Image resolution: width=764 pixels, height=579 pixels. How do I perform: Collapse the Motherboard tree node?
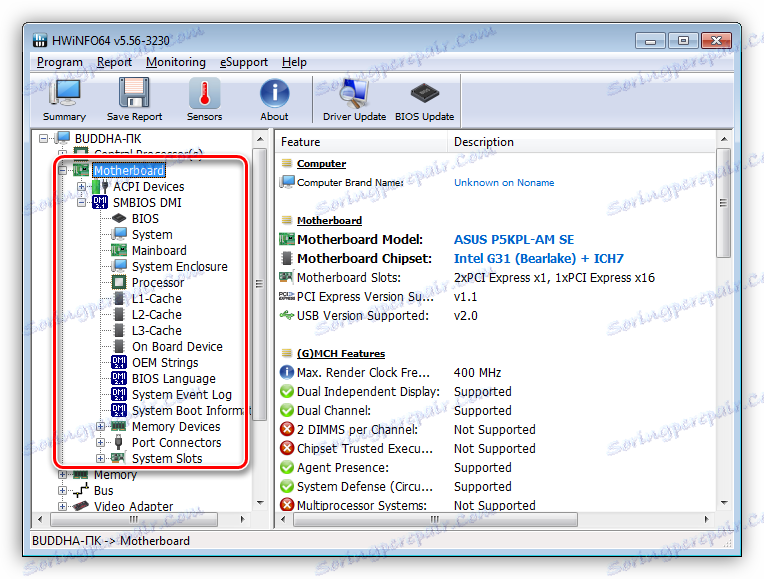pos(62,171)
